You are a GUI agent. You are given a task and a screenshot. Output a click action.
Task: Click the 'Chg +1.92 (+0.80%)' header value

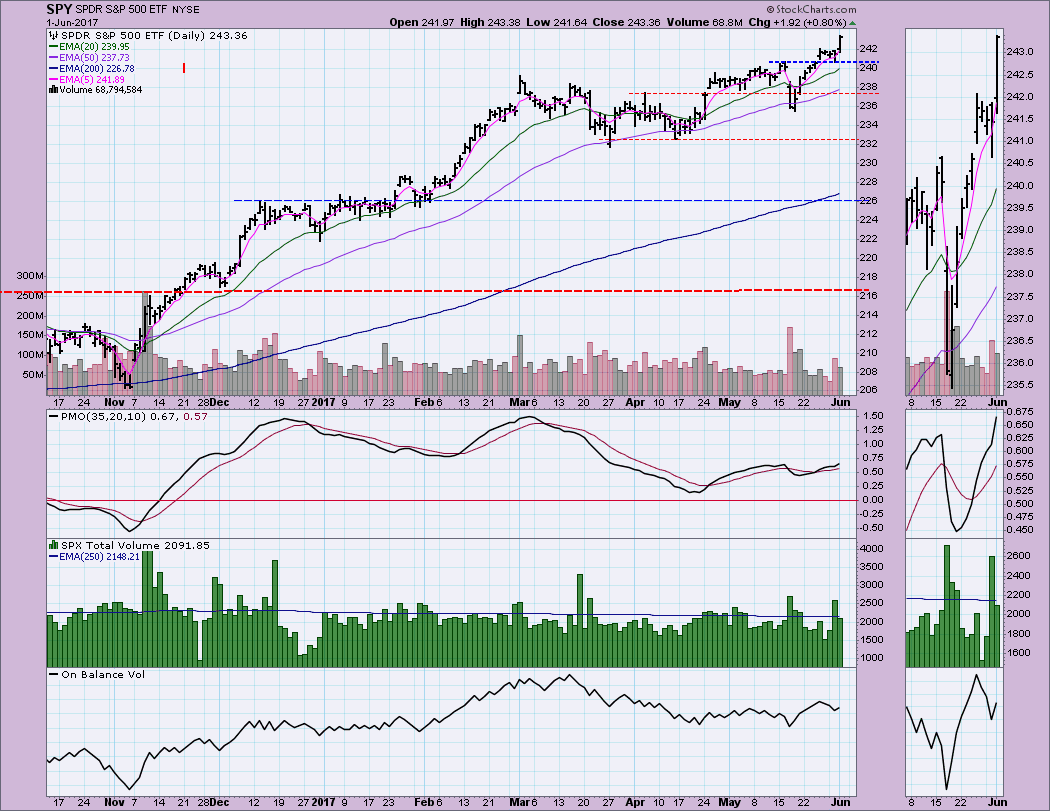798,22
